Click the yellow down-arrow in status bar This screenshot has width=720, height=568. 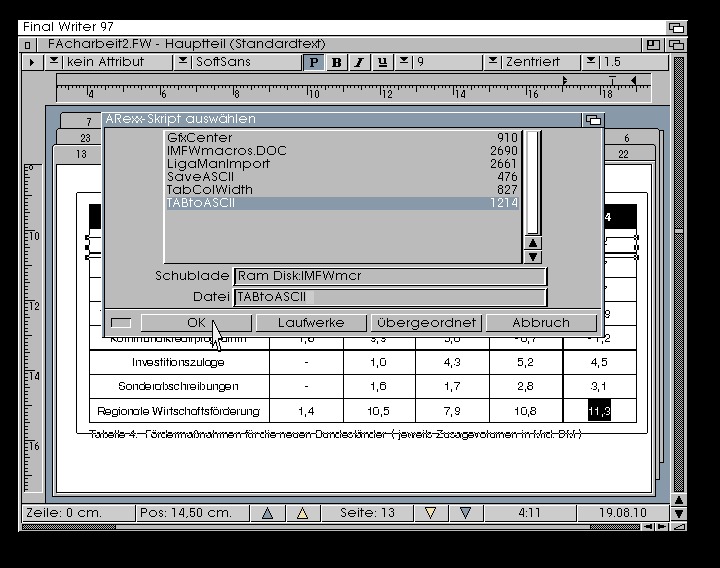point(431,513)
